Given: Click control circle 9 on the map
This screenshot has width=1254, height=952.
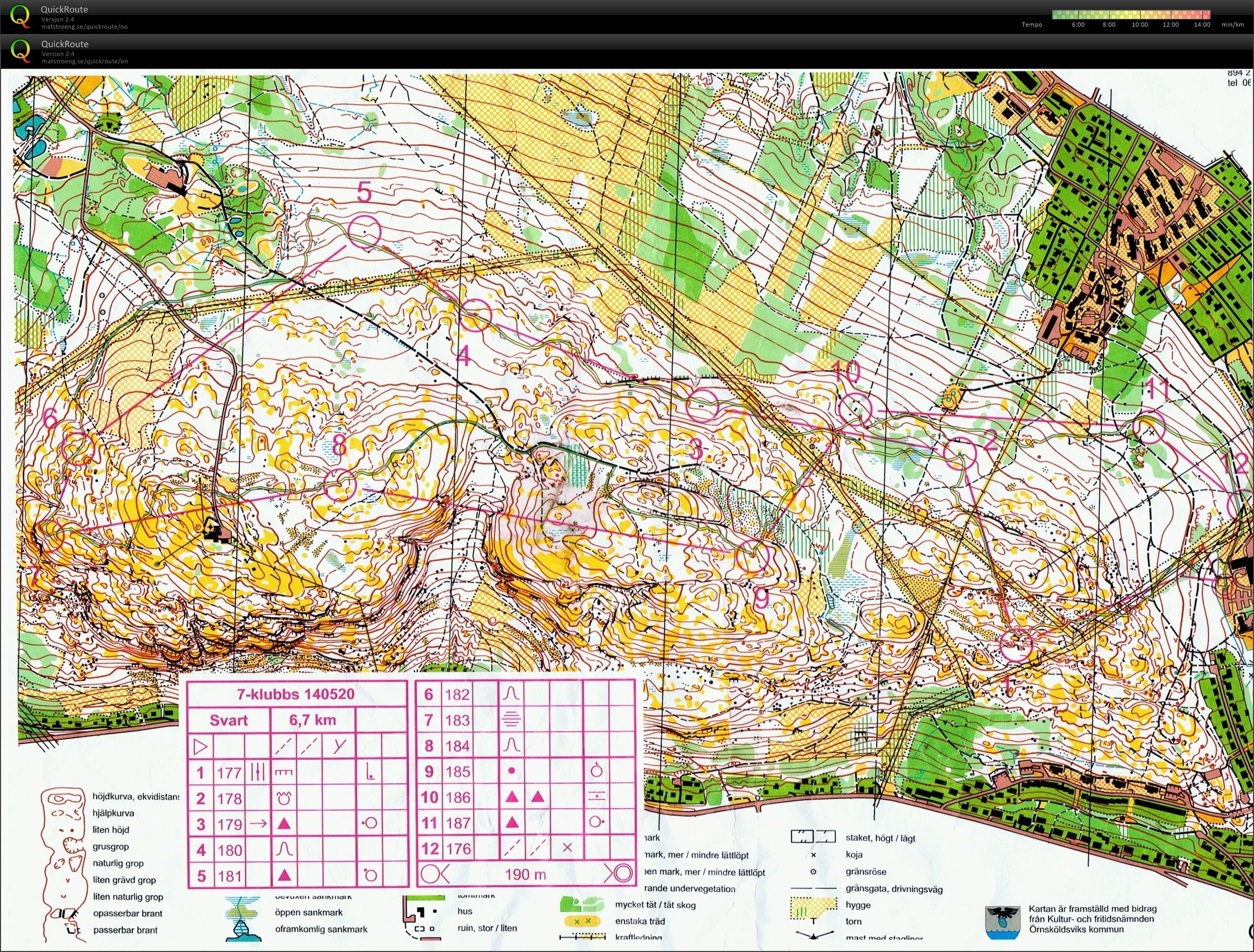Looking at the screenshot, I should 753,556.
